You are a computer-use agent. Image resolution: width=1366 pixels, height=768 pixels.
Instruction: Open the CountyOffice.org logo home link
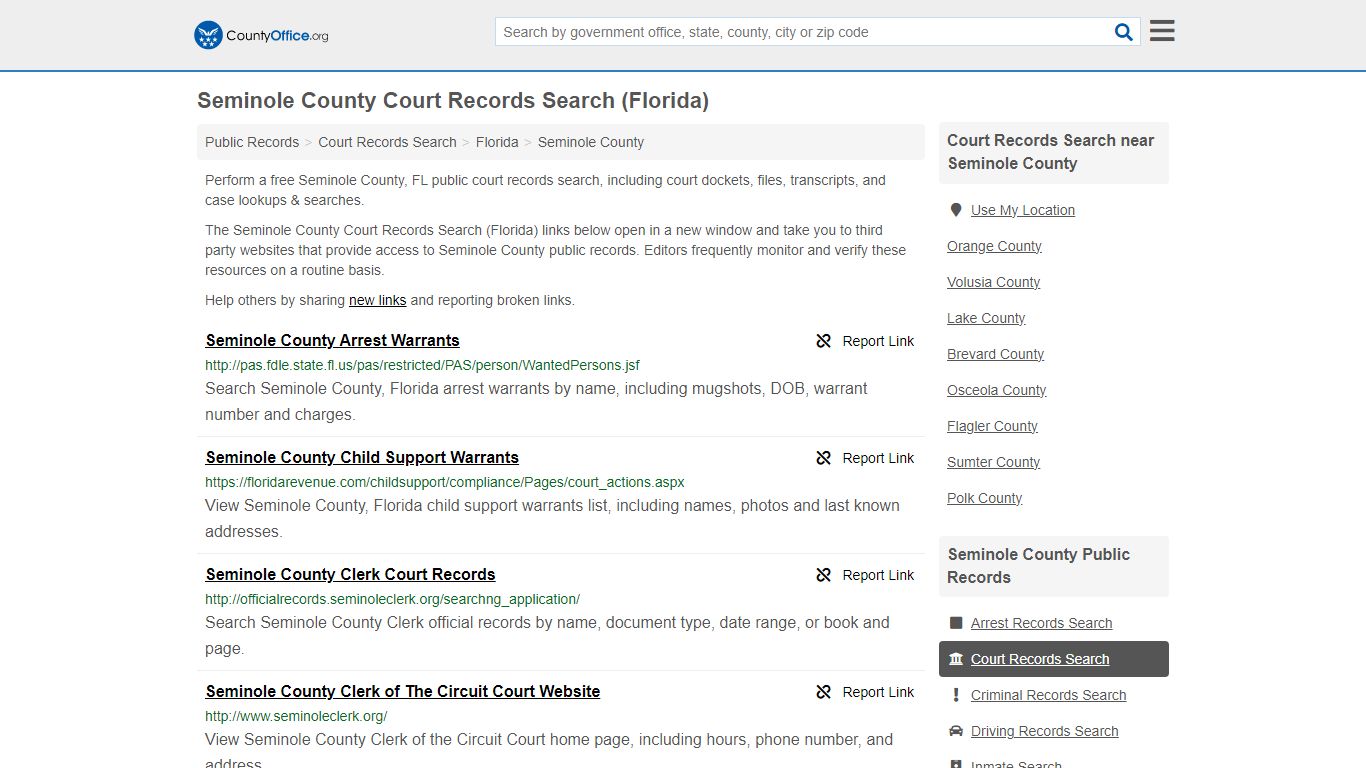tap(261, 35)
